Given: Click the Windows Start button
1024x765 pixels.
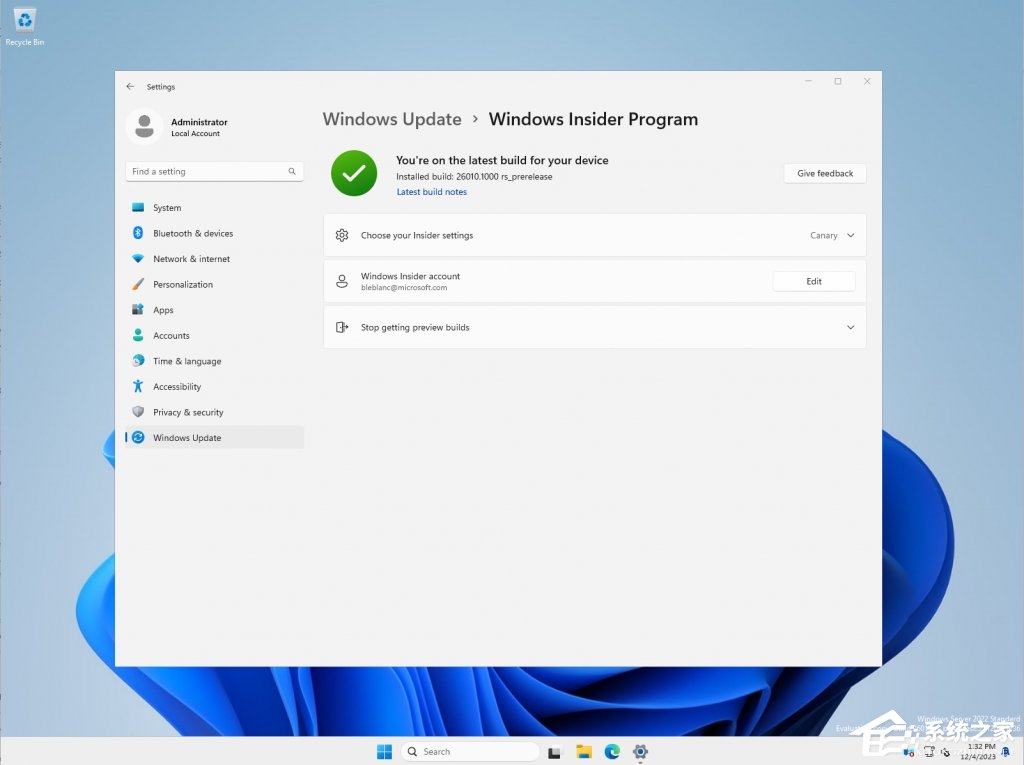Looking at the screenshot, I should [384, 752].
